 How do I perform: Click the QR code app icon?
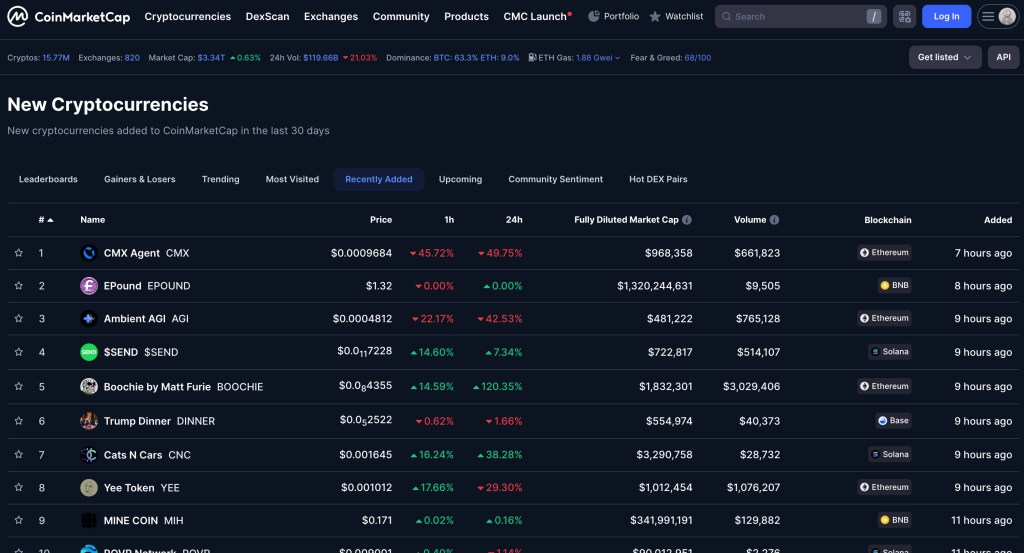coord(904,16)
